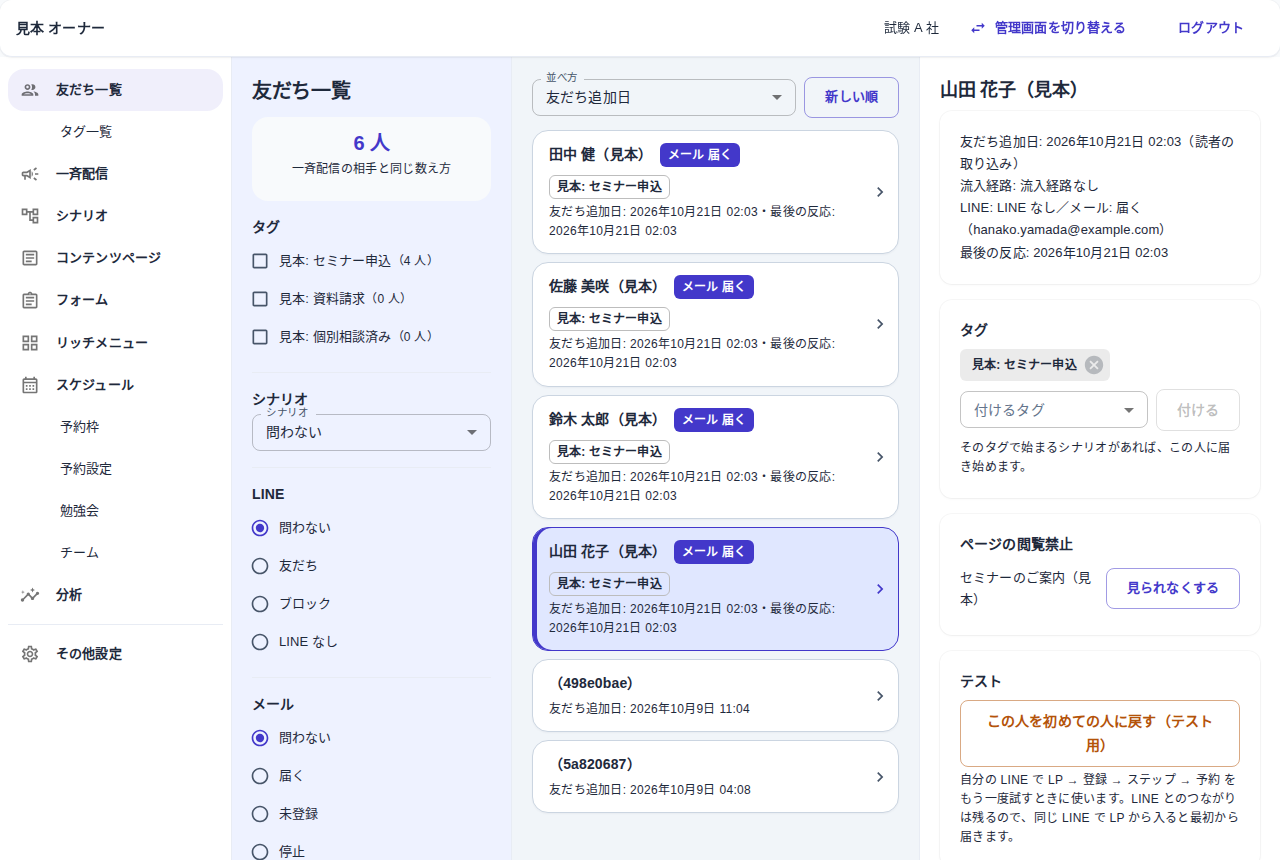This screenshot has height=860, width=1280.
Task: Open 予約設定 in the sidebar
Action: pos(115,469)
